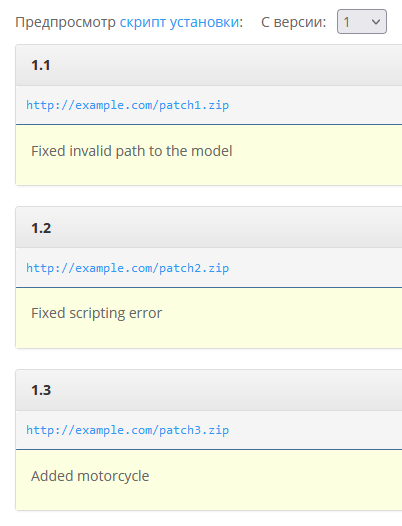Click the Предпросмотр label text
The height and width of the screenshot is (526, 402).
click(x=65, y=22)
